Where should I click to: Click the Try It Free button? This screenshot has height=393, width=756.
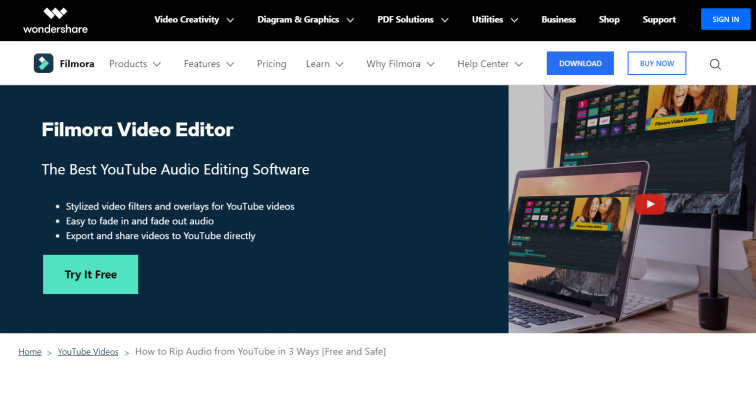pos(91,274)
